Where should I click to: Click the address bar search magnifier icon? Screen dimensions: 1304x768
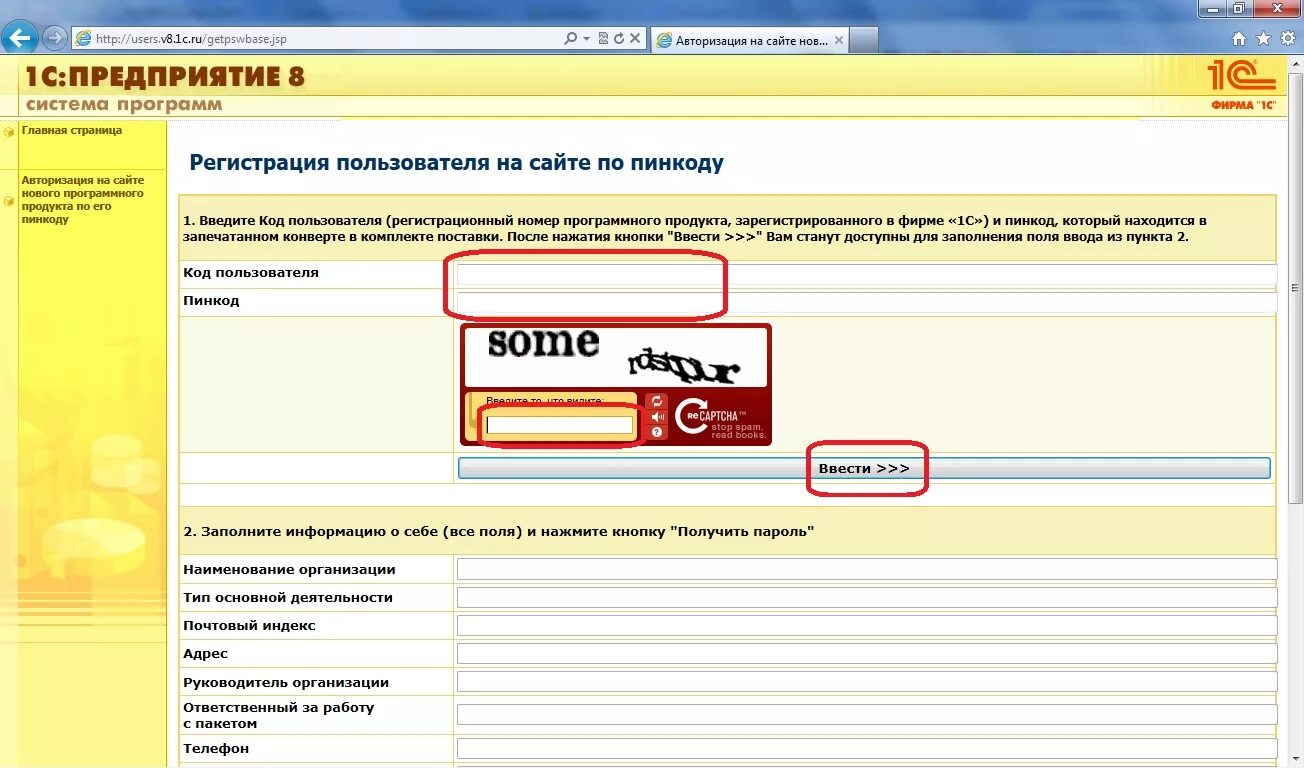point(570,39)
